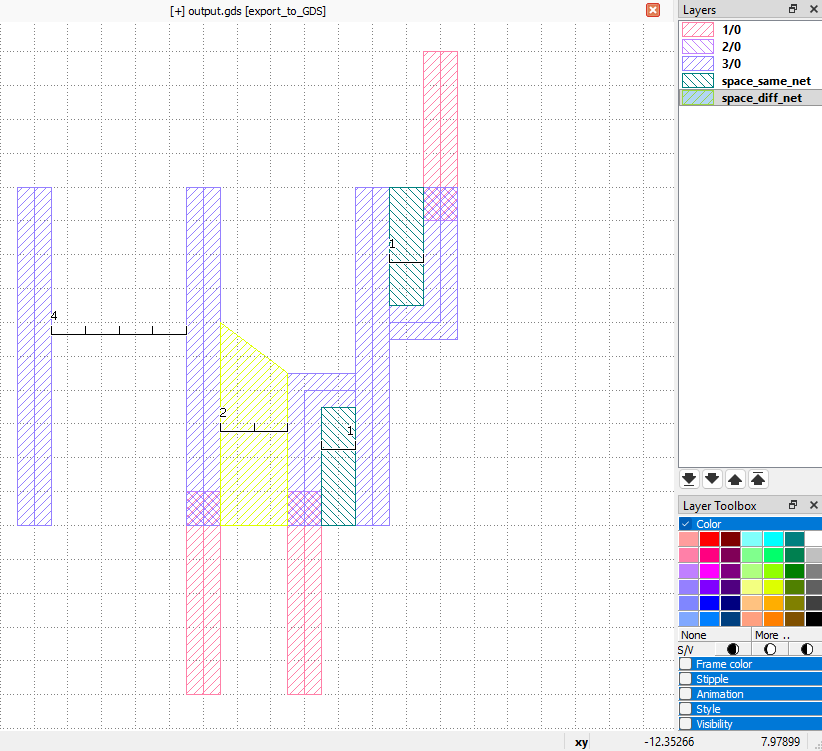Click the first S/V brightness icon
The height and width of the screenshot is (751, 822).
coord(733,649)
